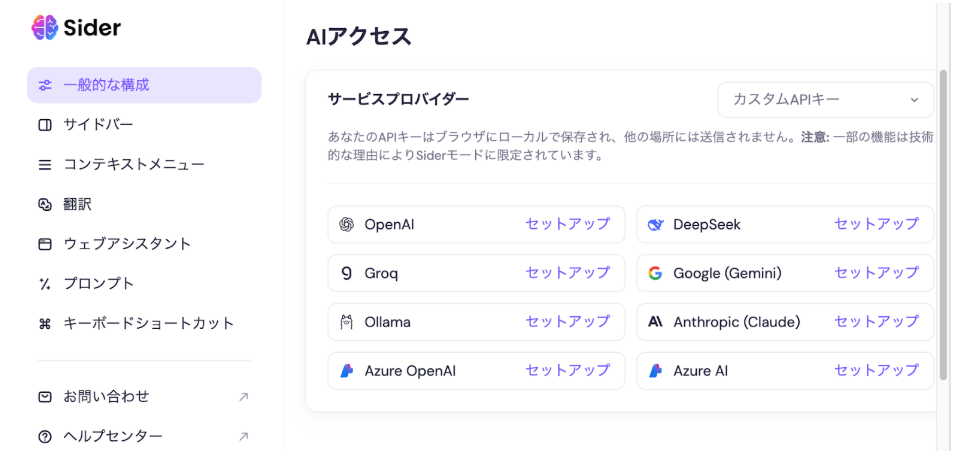Viewport: 970px width, 468px height.
Task: Click the Groq logo icon
Action: click(x=347, y=273)
